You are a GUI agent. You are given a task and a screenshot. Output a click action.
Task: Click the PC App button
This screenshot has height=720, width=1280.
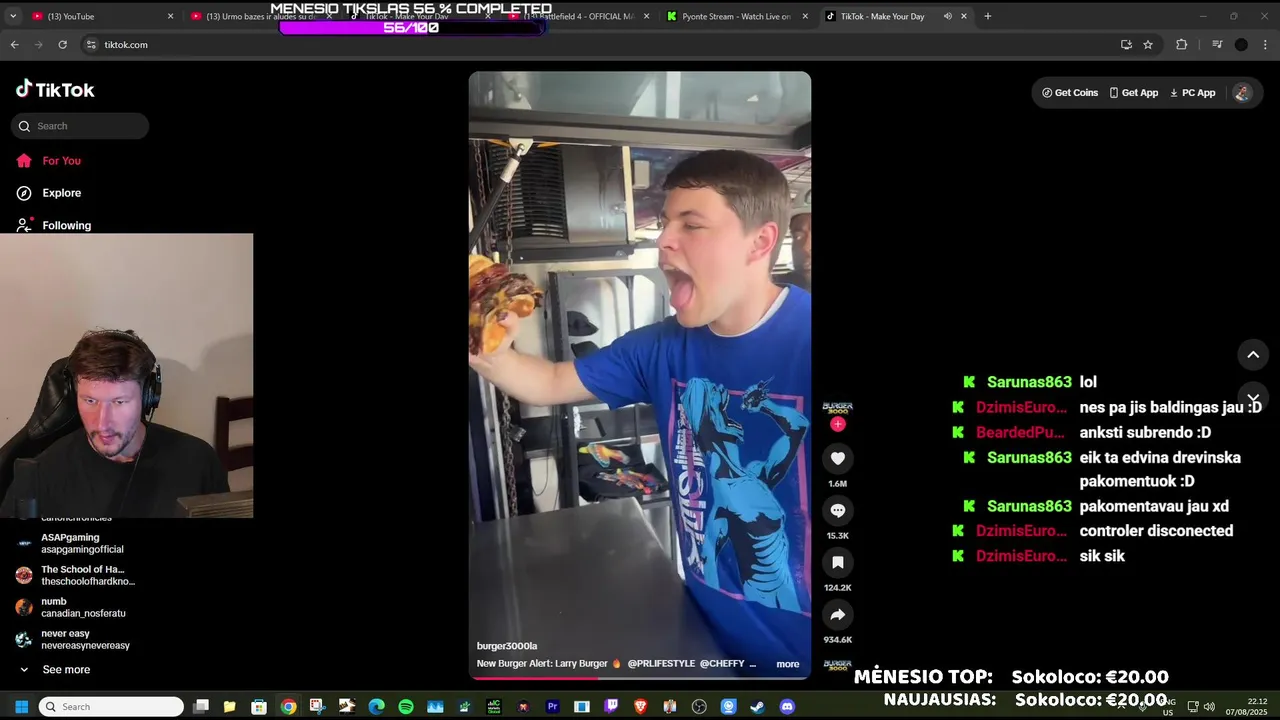click(1193, 92)
